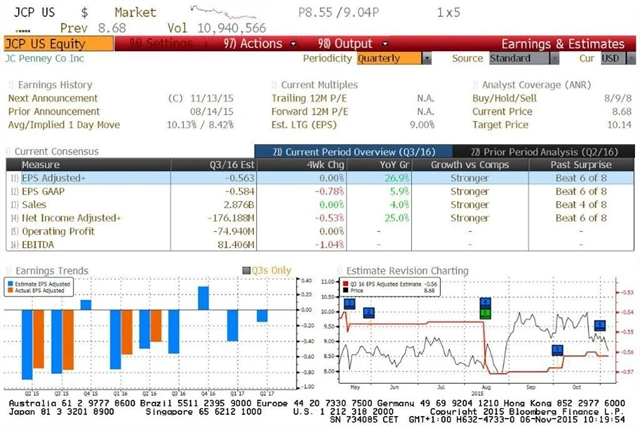Click the Current Consensus section icon

tap(10, 150)
